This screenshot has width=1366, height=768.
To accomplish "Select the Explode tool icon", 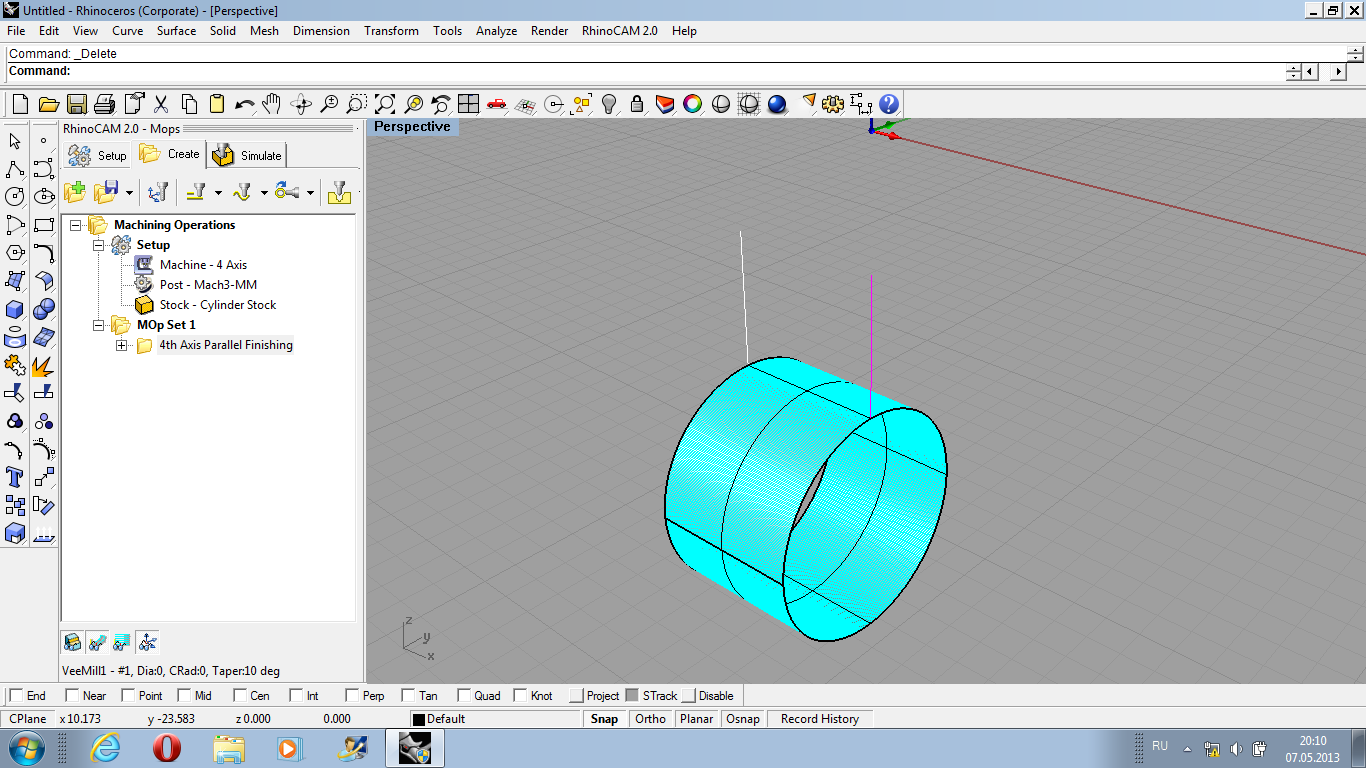I will (x=43, y=366).
